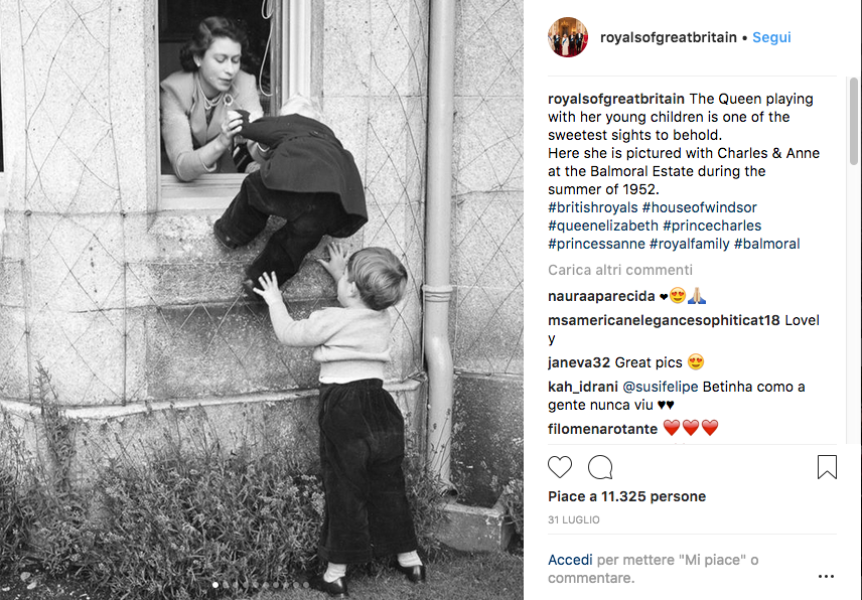
Task: Open #queenelizabeth hashtag
Action: point(603,225)
